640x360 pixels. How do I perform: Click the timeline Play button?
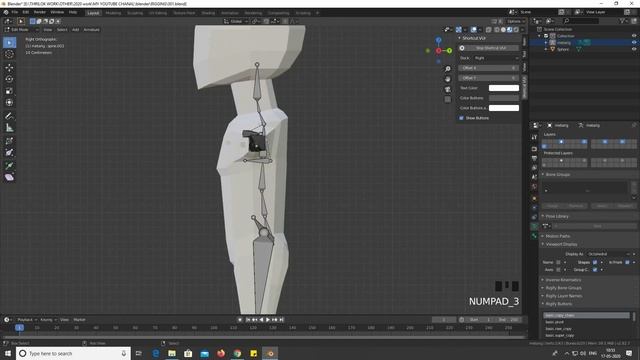click(x=268, y=320)
